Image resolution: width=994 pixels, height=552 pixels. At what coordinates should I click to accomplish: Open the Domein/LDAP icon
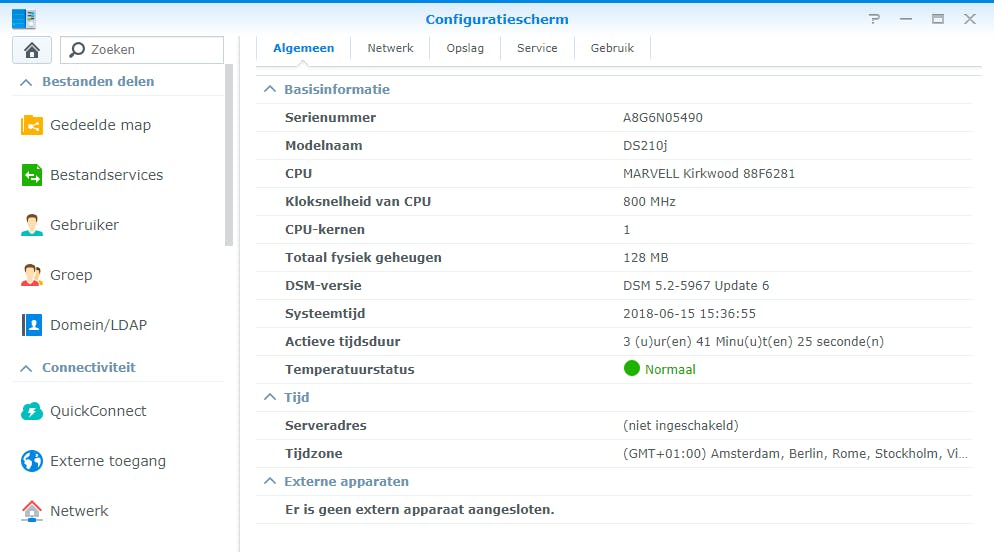tap(32, 325)
